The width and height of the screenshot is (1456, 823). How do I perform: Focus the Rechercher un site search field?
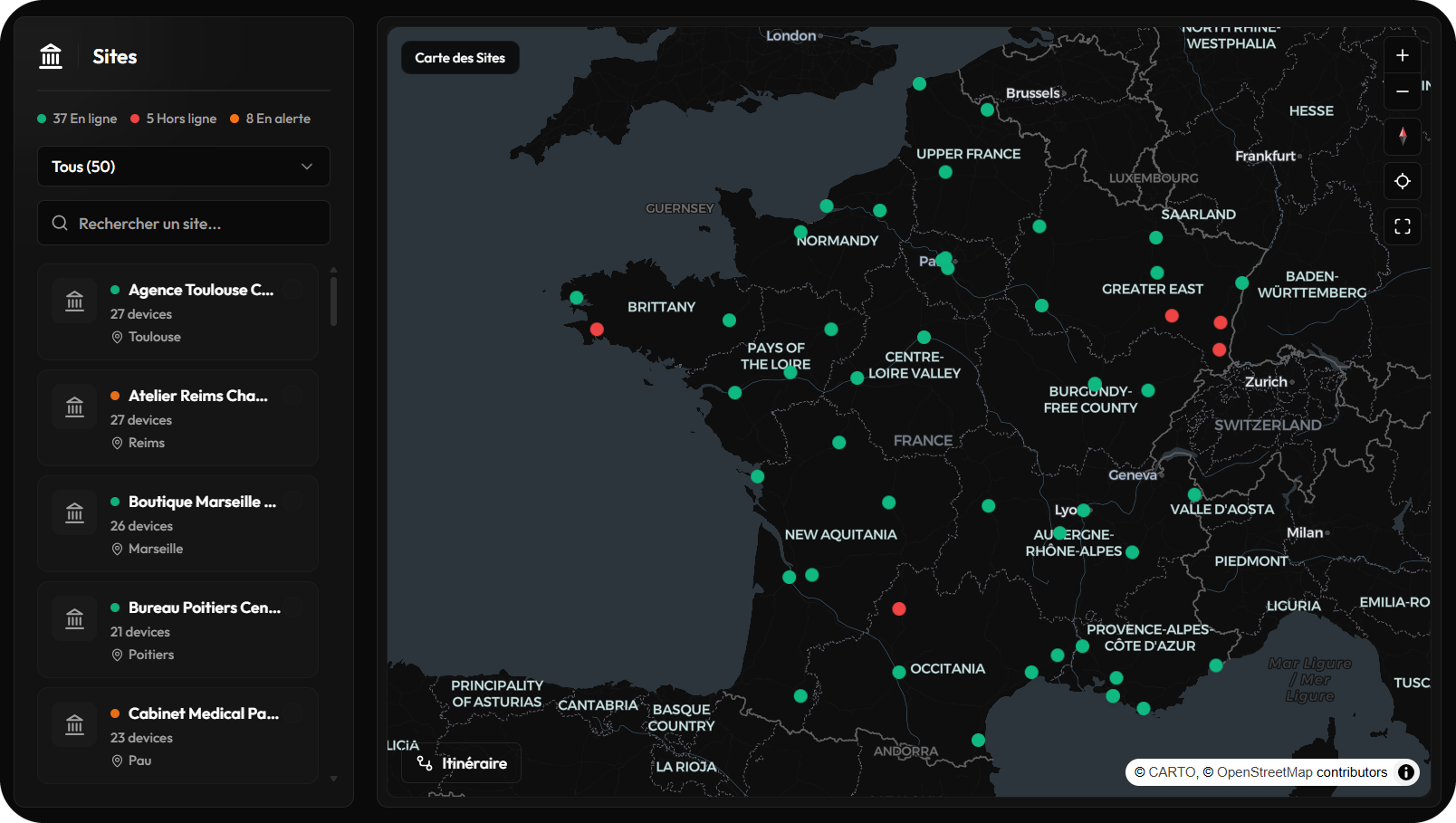click(184, 223)
